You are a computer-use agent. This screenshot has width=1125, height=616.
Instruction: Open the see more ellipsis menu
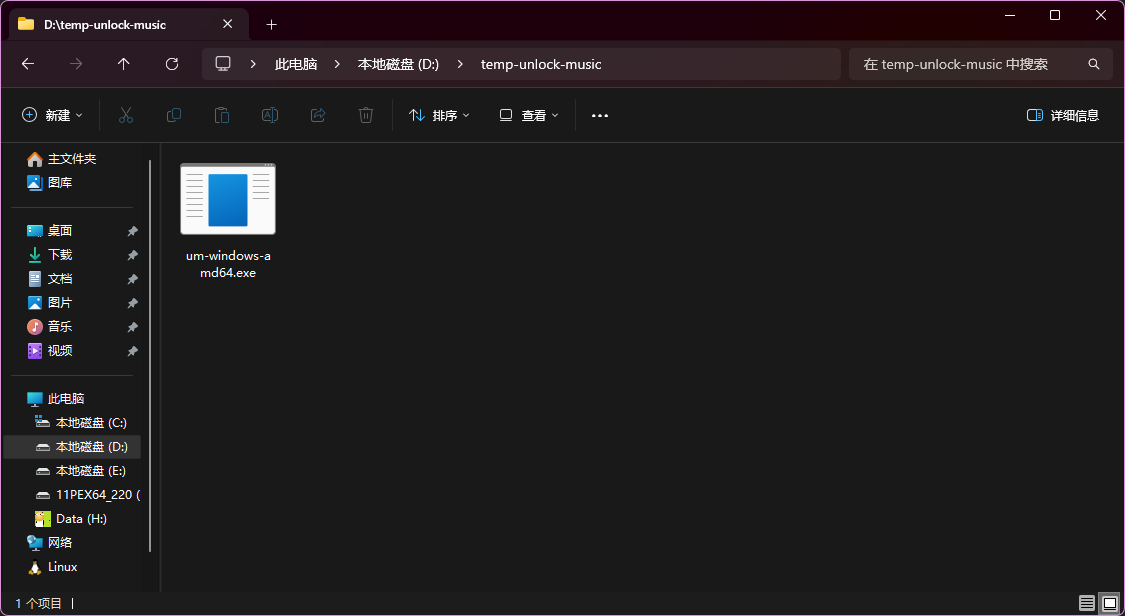point(600,115)
